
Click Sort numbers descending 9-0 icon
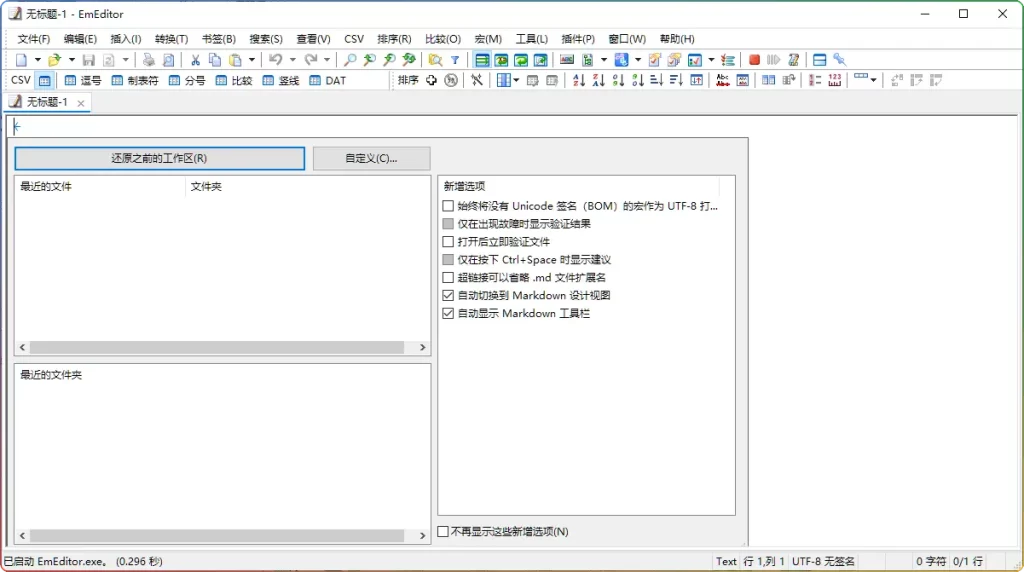pyautogui.click(x=638, y=80)
